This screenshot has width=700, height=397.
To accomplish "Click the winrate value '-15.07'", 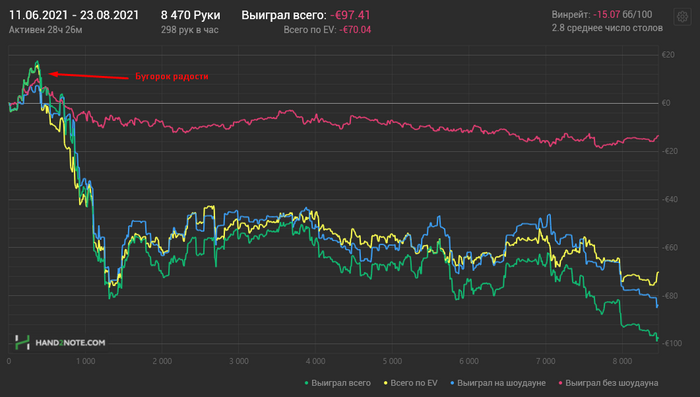I will click(x=606, y=15).
